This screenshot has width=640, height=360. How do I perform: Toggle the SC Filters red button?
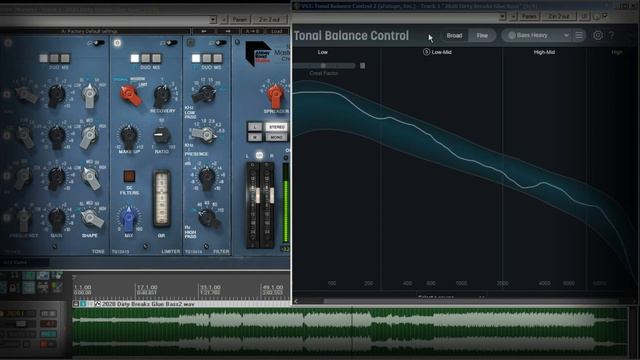[129, 176]
